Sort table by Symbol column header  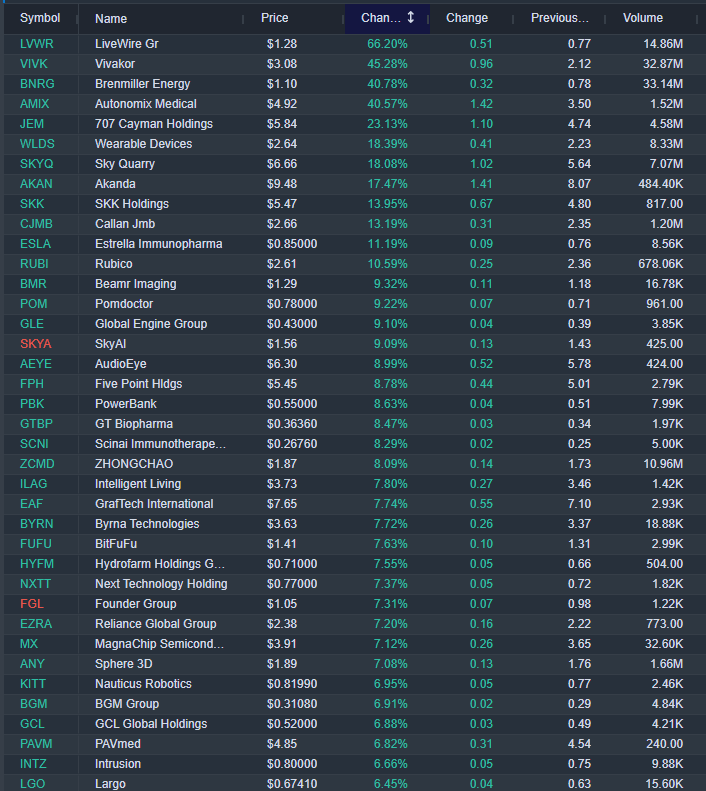[40, 18]
